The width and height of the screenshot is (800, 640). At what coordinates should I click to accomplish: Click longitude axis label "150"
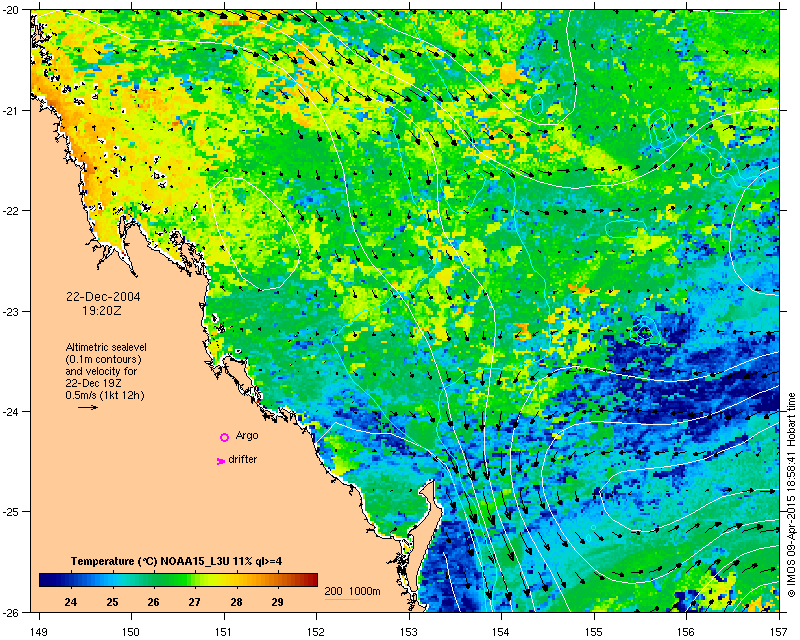[x=131, y=632]
